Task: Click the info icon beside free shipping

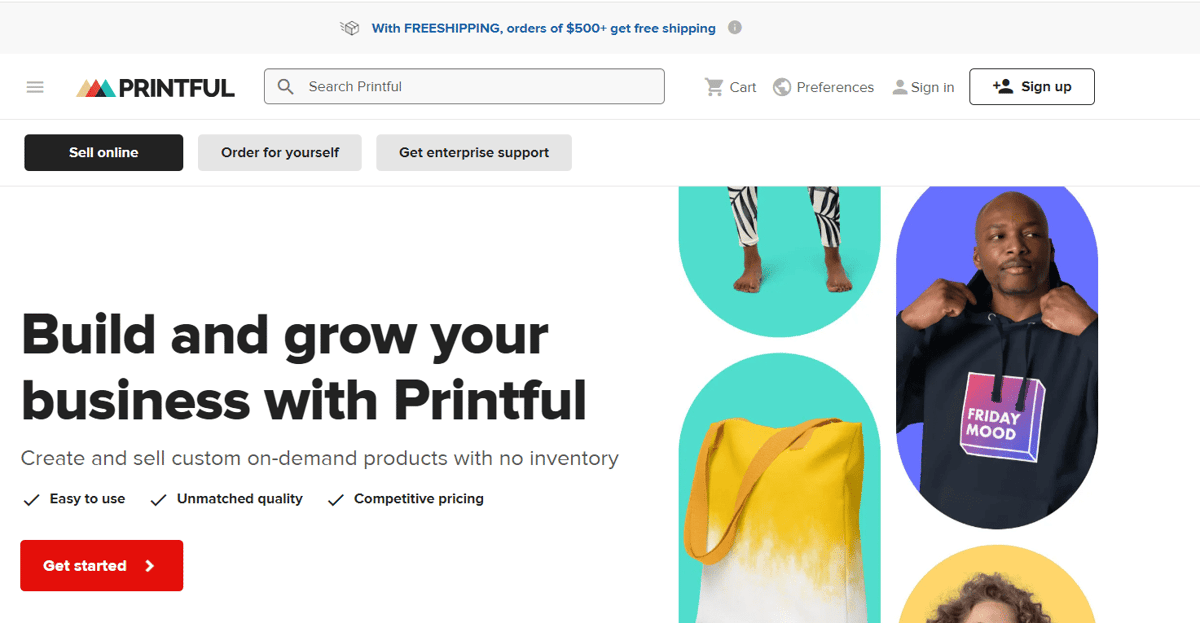Action: (735, 28)
